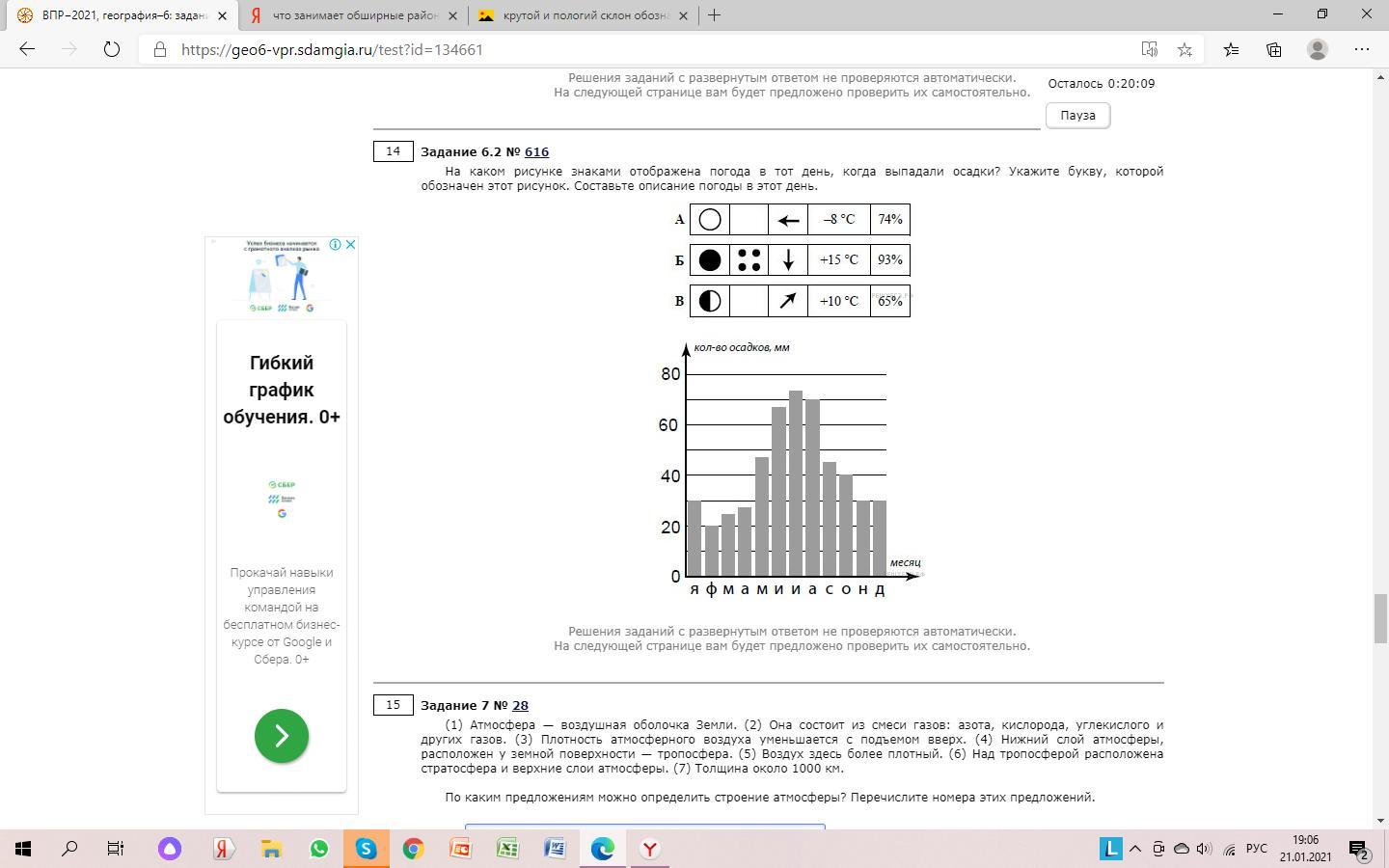1389x868 pixels.
Task: Open File Explorer from the taskbar
Action: coord(271,849)
